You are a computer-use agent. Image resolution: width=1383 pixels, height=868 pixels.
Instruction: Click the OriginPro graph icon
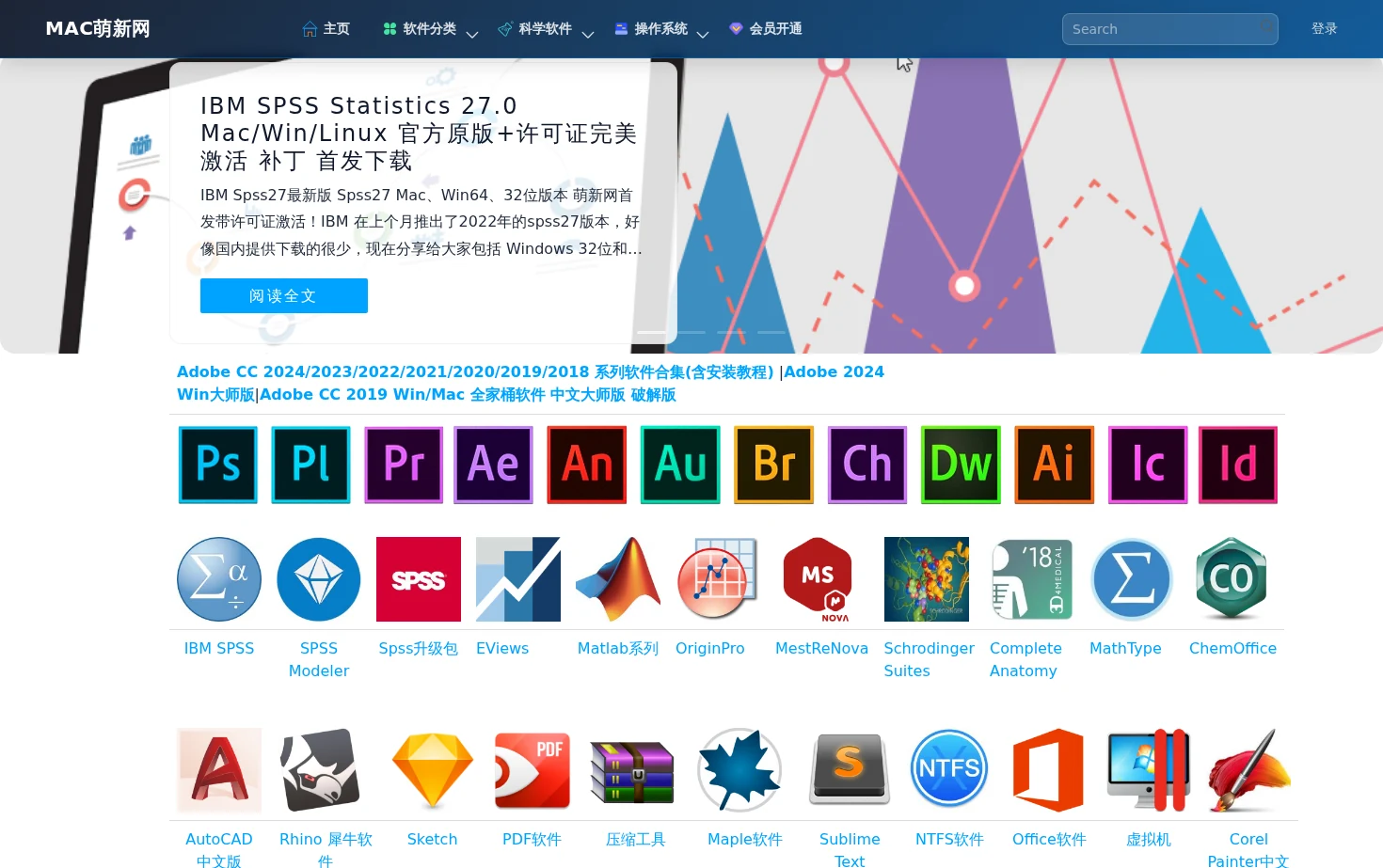click(x=718, y=579)
